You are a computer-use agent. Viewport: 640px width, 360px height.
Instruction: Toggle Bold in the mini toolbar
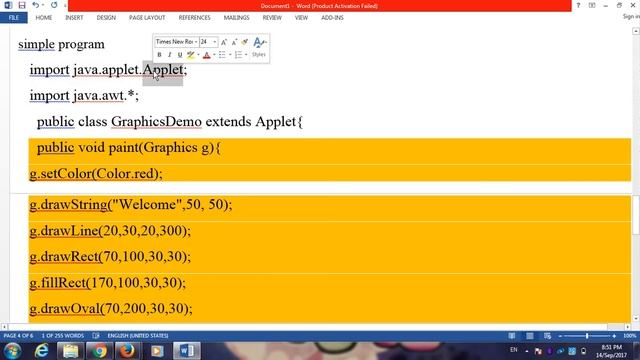(x=159, y=55)
